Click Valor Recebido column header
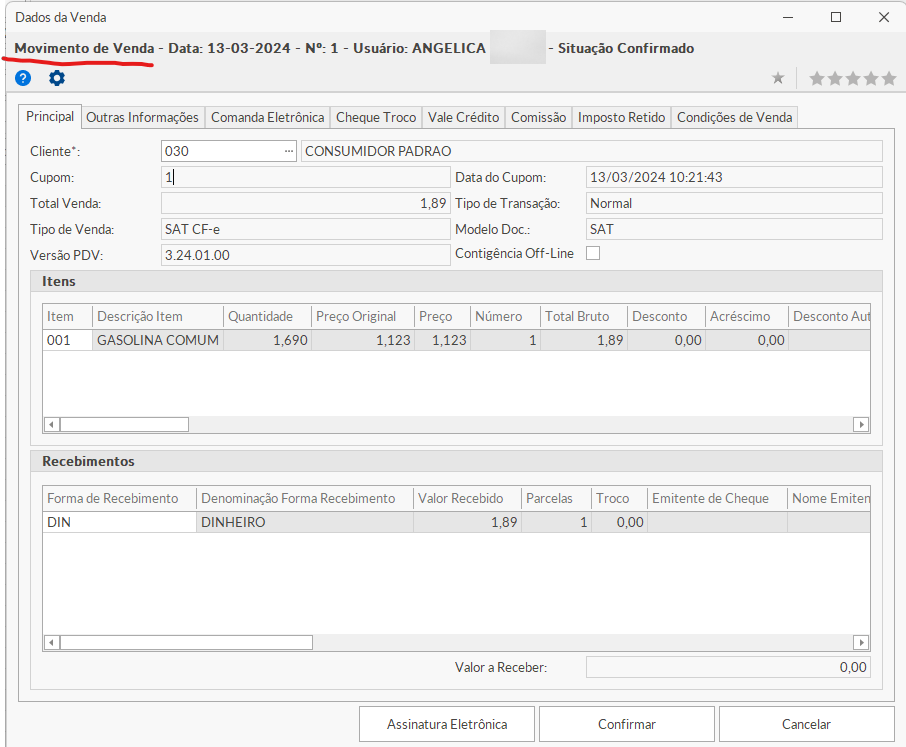This screenshot has width=906, height=747. point(467,499)
